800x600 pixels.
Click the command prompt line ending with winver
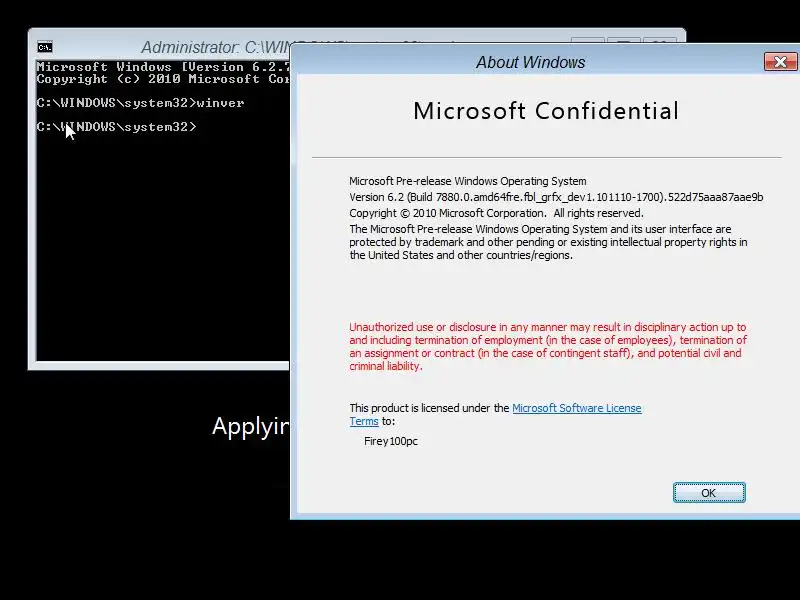(140, 103)
